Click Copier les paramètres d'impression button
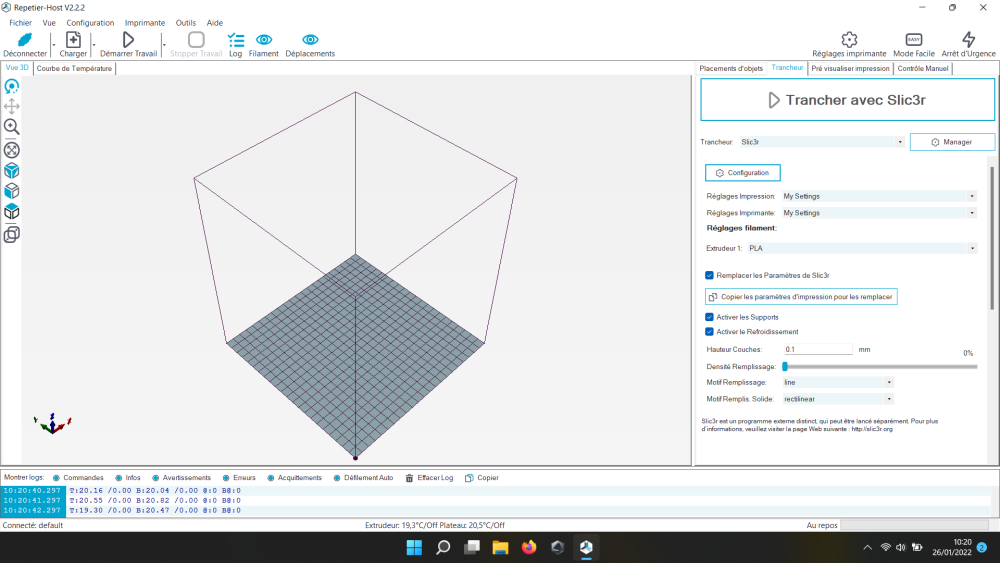 coord(801,296)
